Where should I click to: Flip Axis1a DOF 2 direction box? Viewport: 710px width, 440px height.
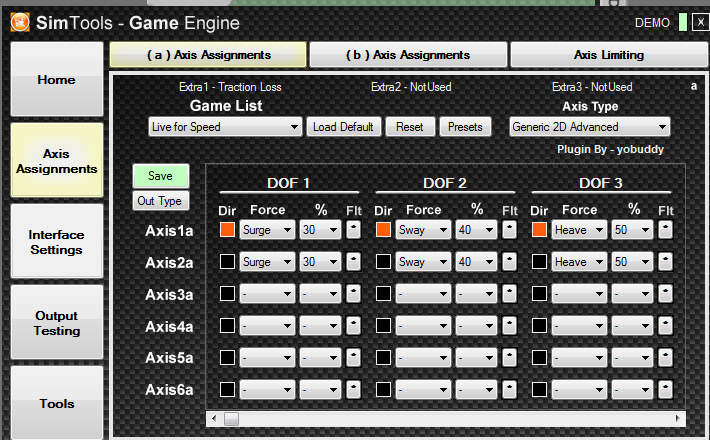(x=384, y=230)
